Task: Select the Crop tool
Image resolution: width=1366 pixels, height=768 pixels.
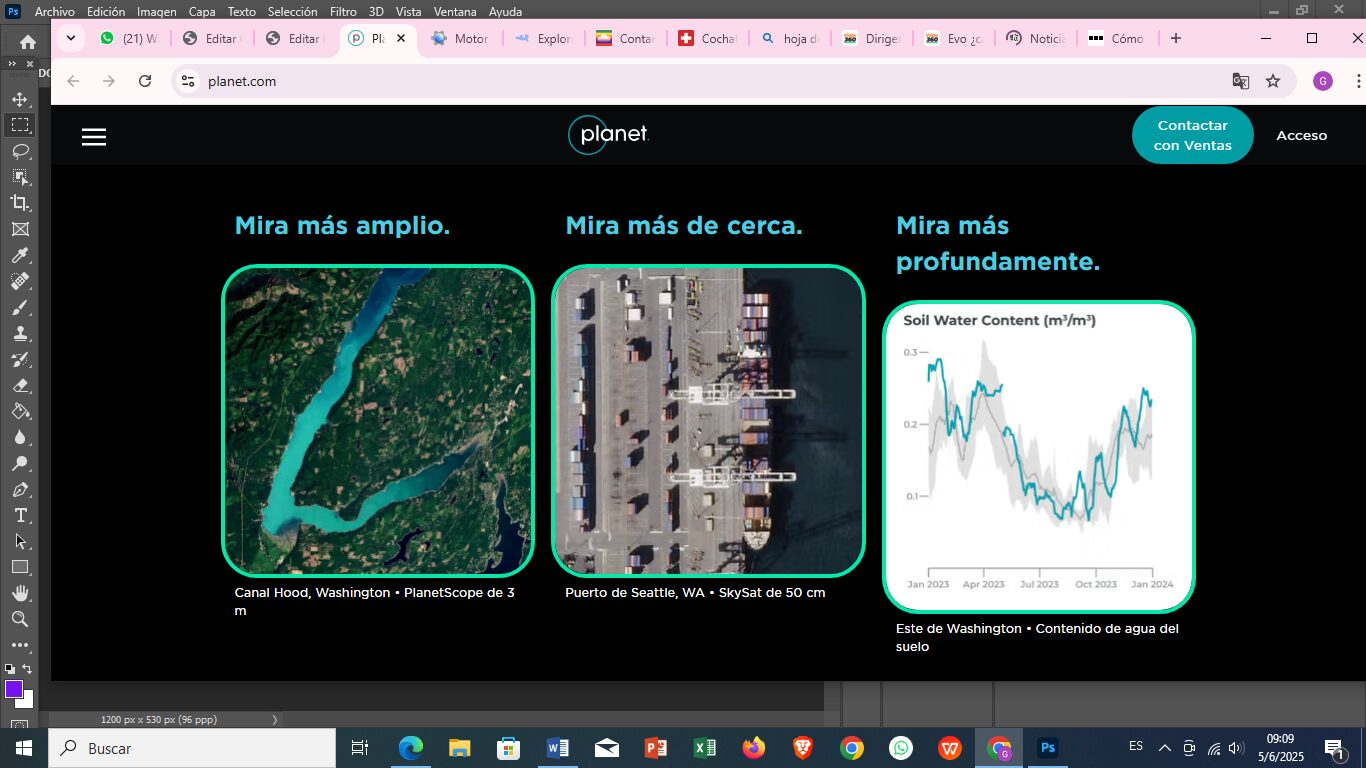Action: pos(20,203)
